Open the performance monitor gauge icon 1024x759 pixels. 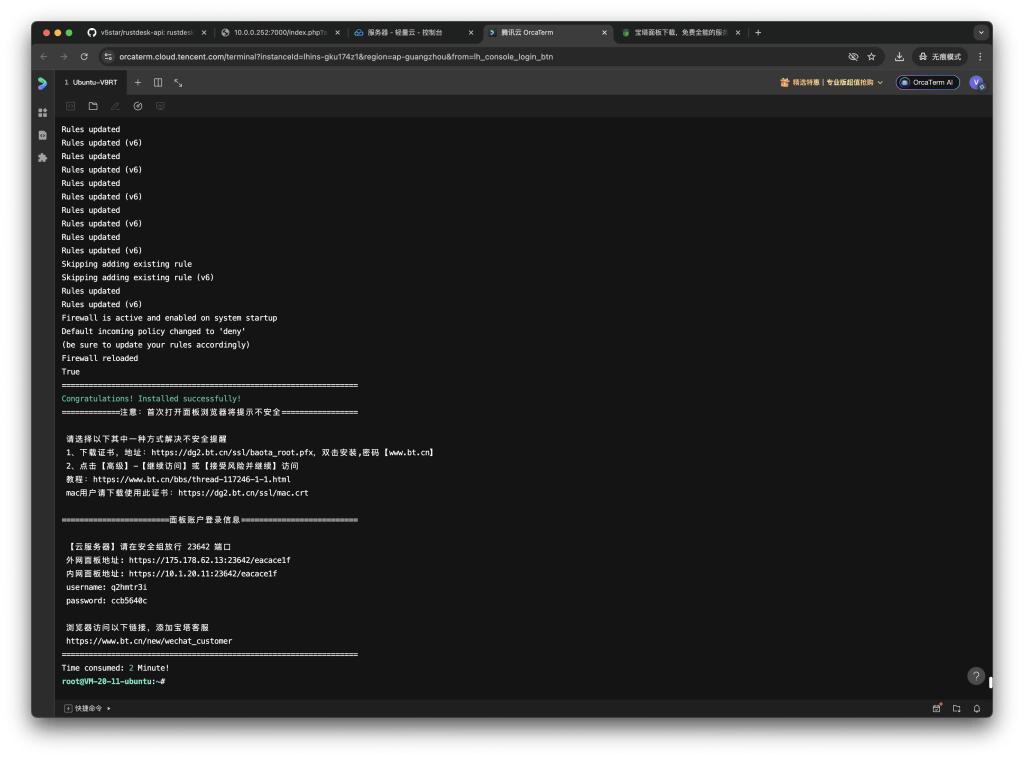click(x=138, y=106)
